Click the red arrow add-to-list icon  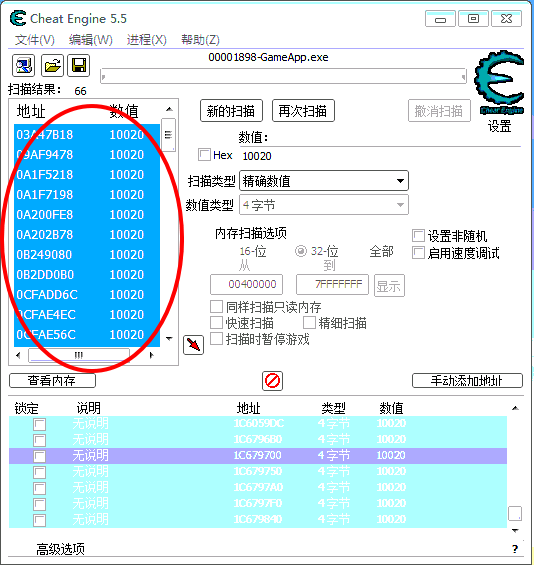193,345
